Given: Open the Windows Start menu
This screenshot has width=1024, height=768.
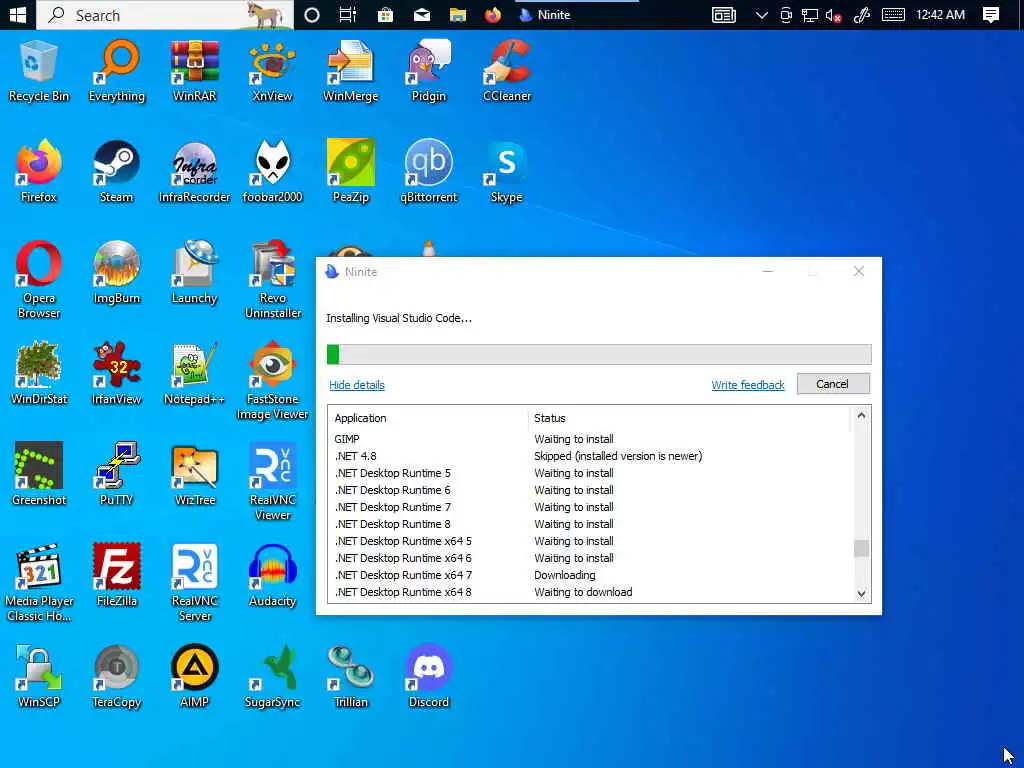Looking at the screenshot, I should click(x=18, y=14).
